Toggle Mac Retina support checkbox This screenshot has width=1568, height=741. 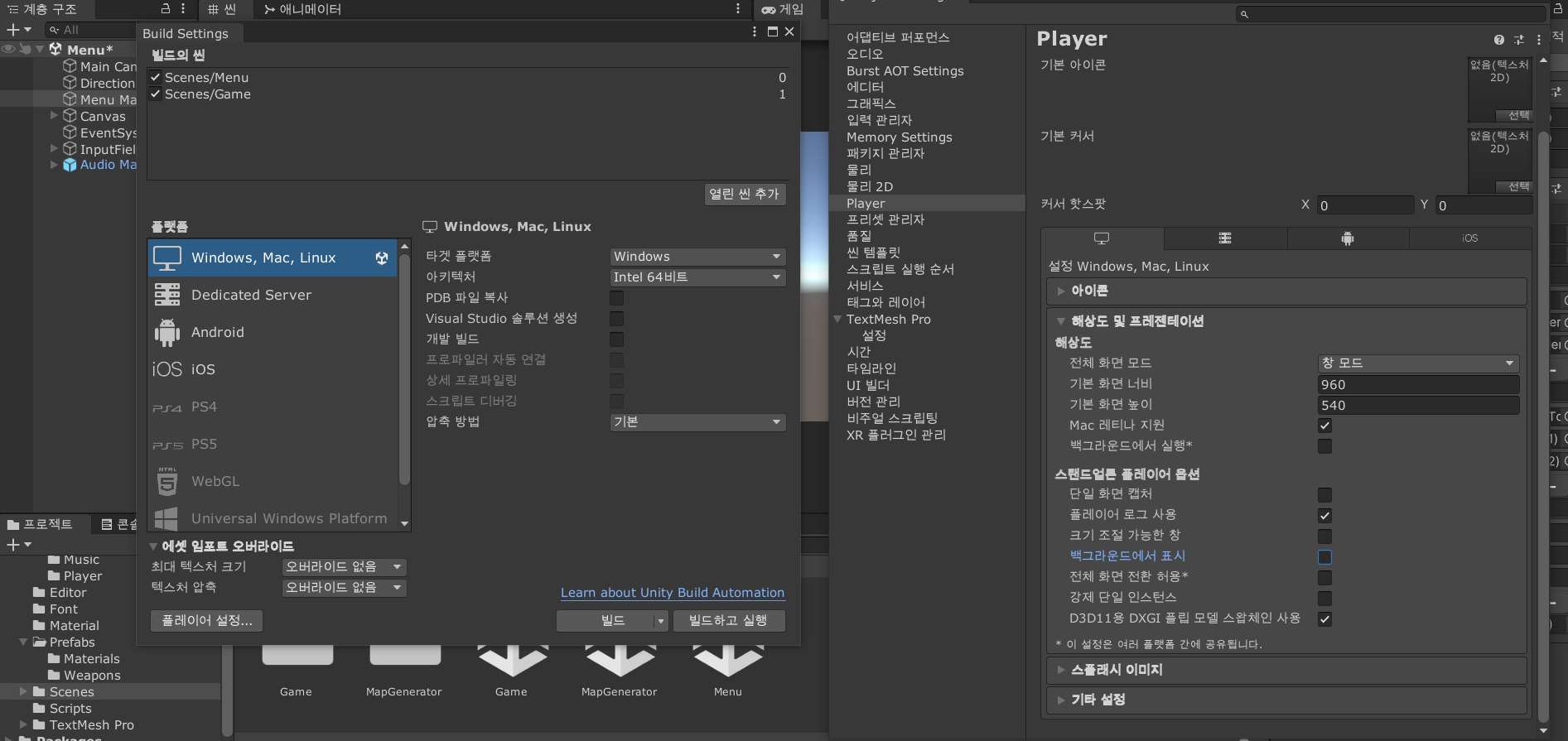pyautogui.click(x=1324, y=426)
